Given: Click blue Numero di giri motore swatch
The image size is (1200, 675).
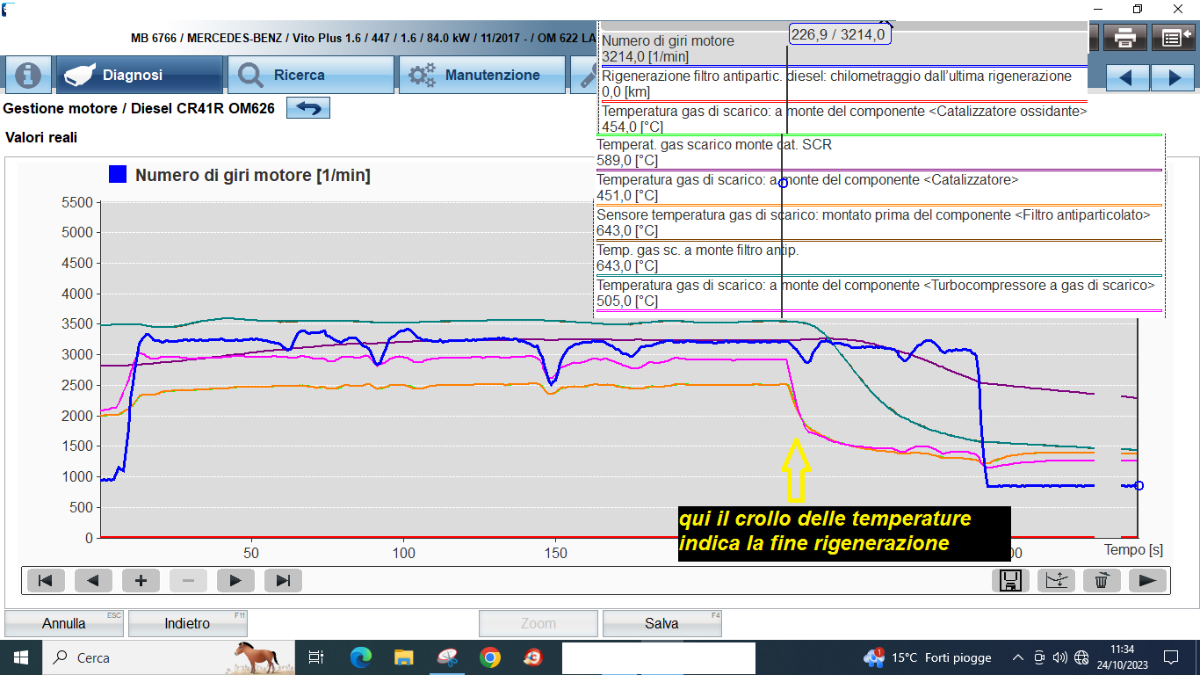Looking at the screenshot, I should click(x=118, y=175).
